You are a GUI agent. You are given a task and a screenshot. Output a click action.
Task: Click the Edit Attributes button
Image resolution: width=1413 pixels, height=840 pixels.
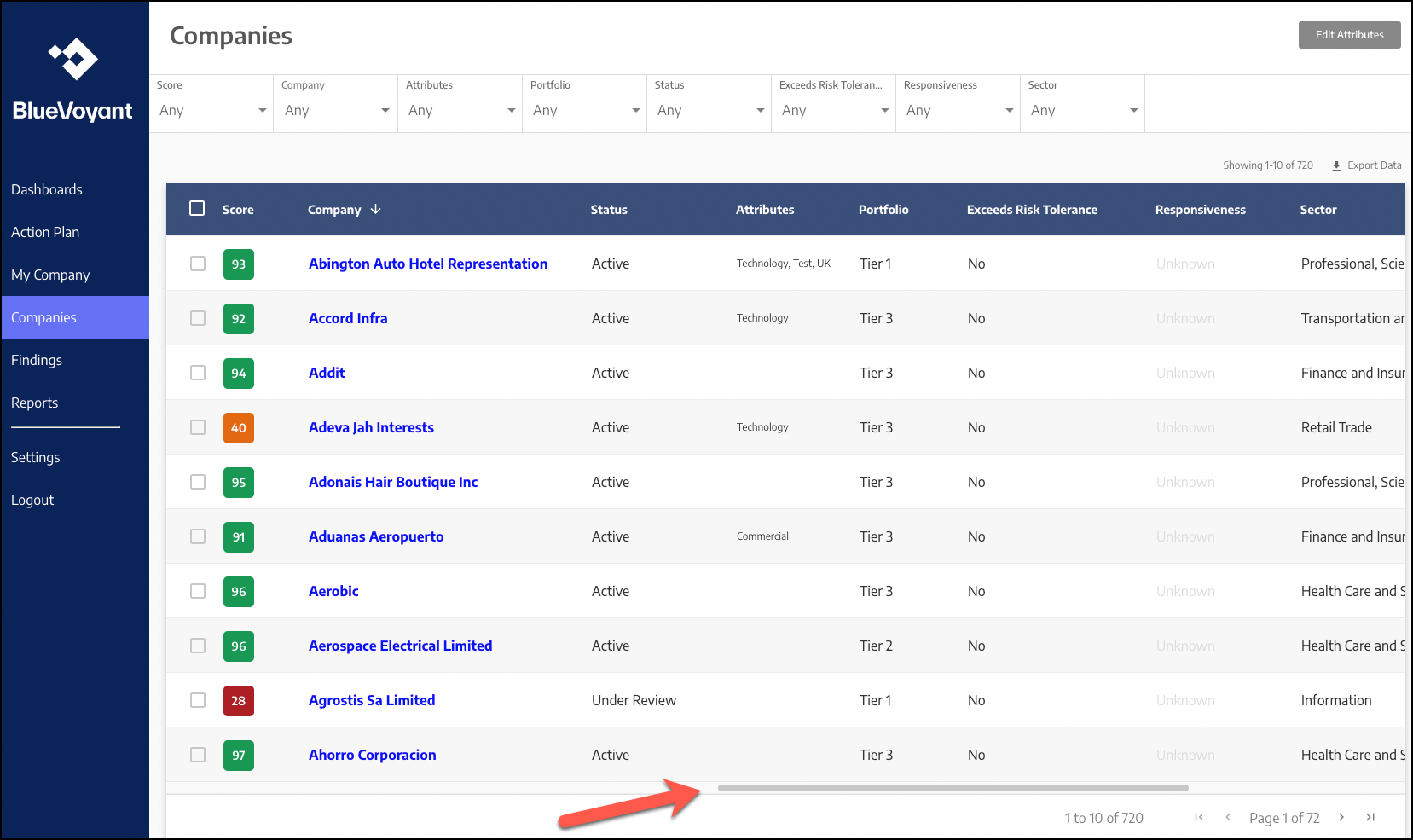click(x=1349, y=35)
